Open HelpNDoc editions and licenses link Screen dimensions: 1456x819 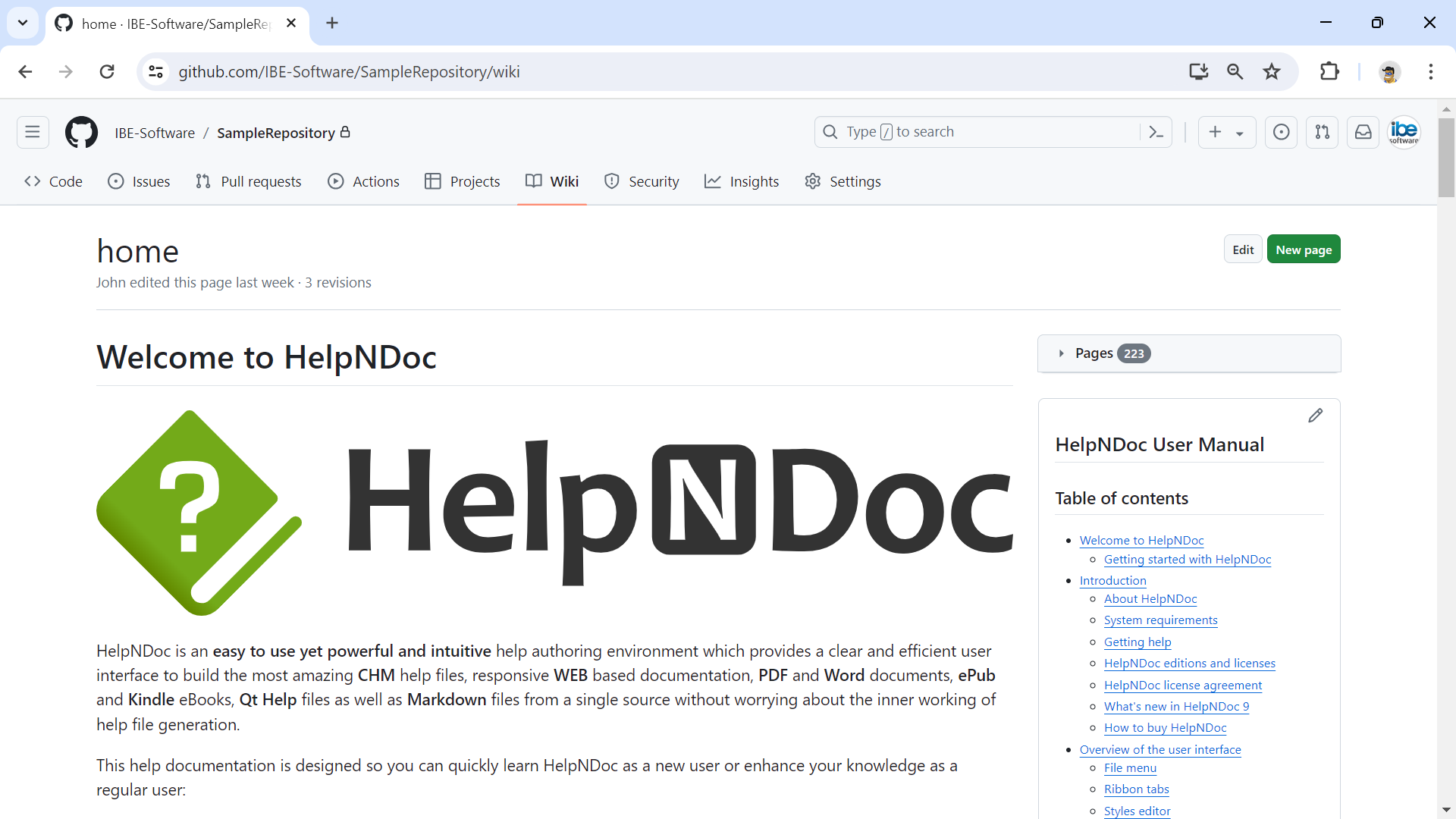[x=1189, y=663]
